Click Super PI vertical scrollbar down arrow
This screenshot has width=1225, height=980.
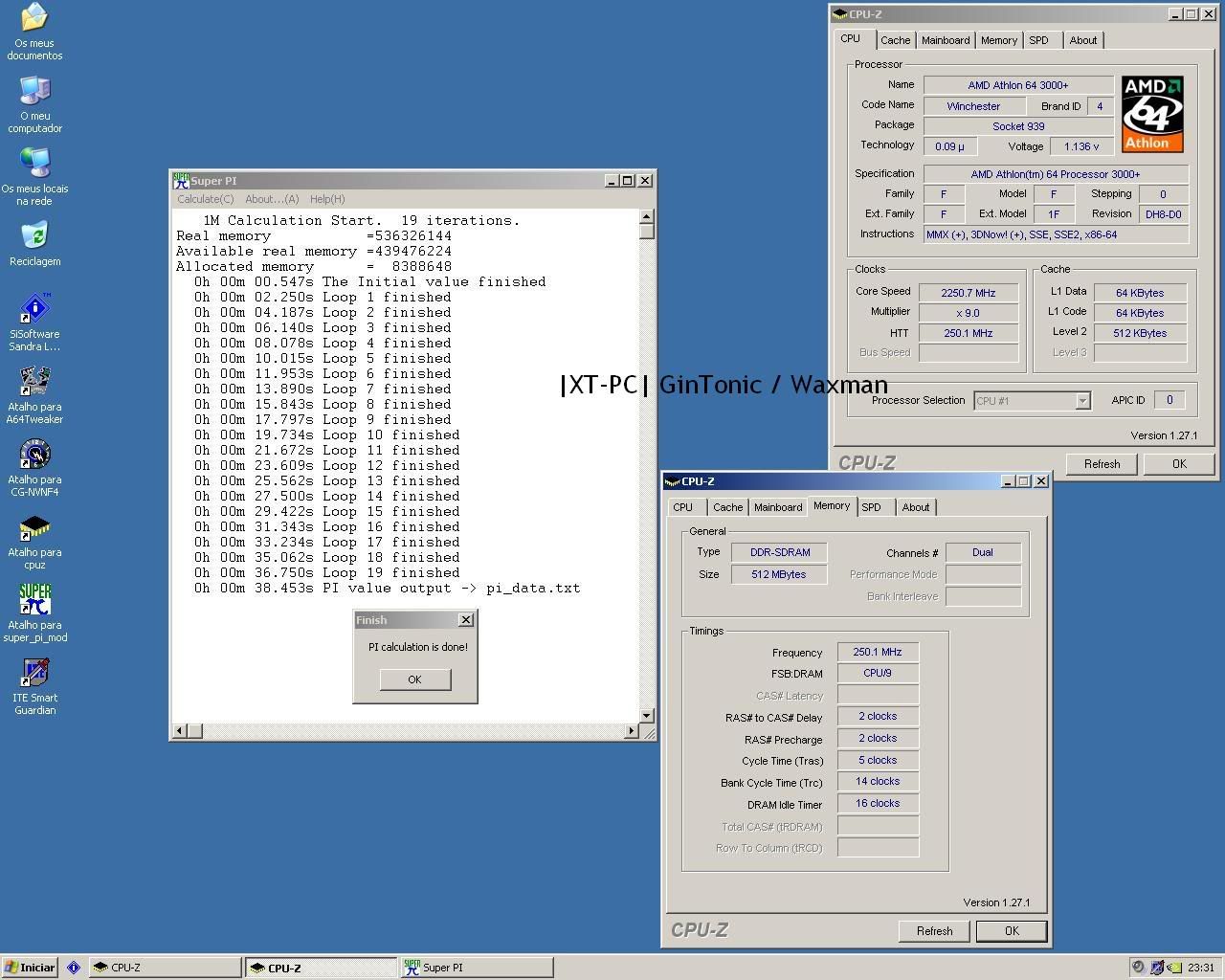click(x=647, y=715)
